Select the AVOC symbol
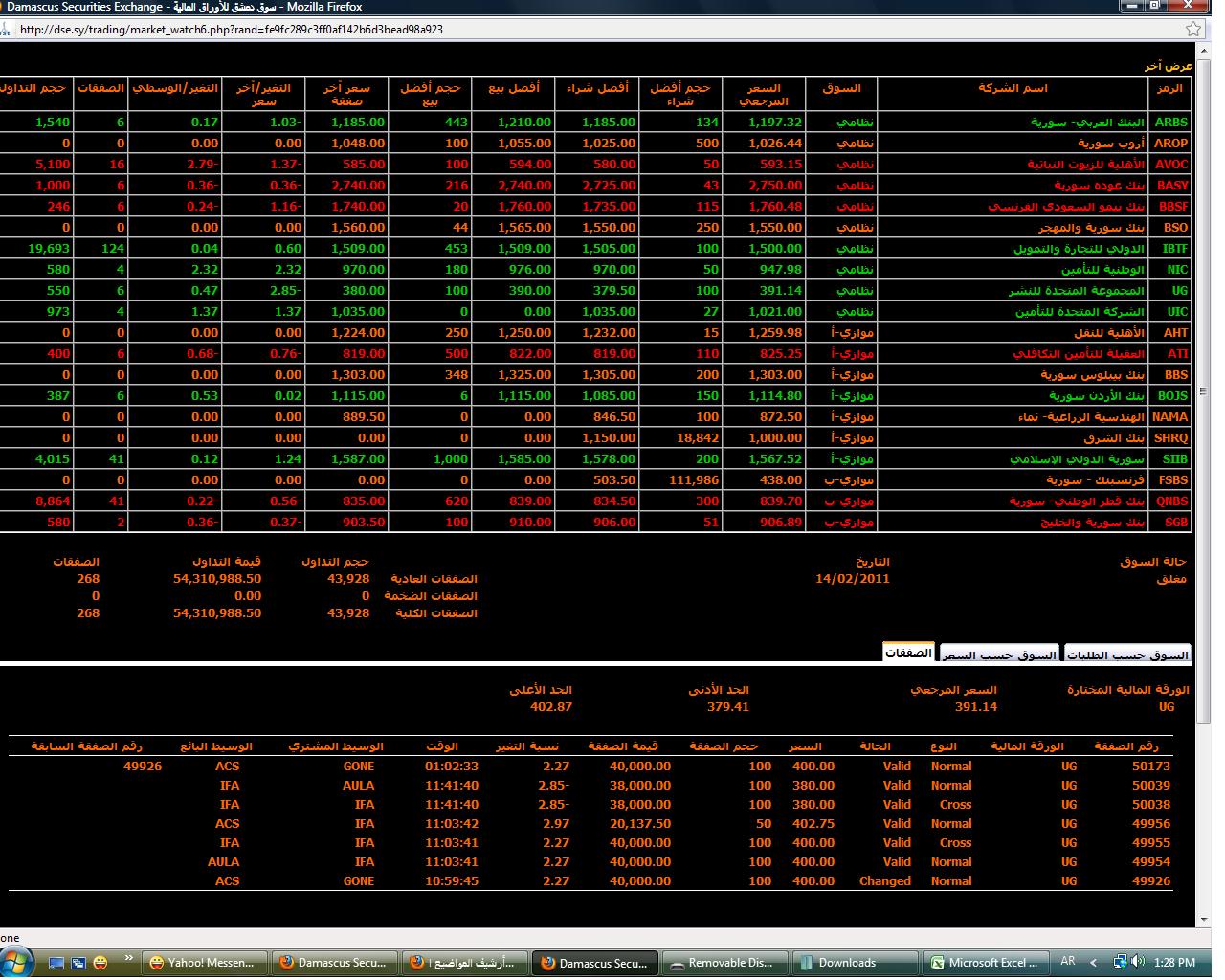This screenshot has height=980, width=1225. (x=1170, y=165)
